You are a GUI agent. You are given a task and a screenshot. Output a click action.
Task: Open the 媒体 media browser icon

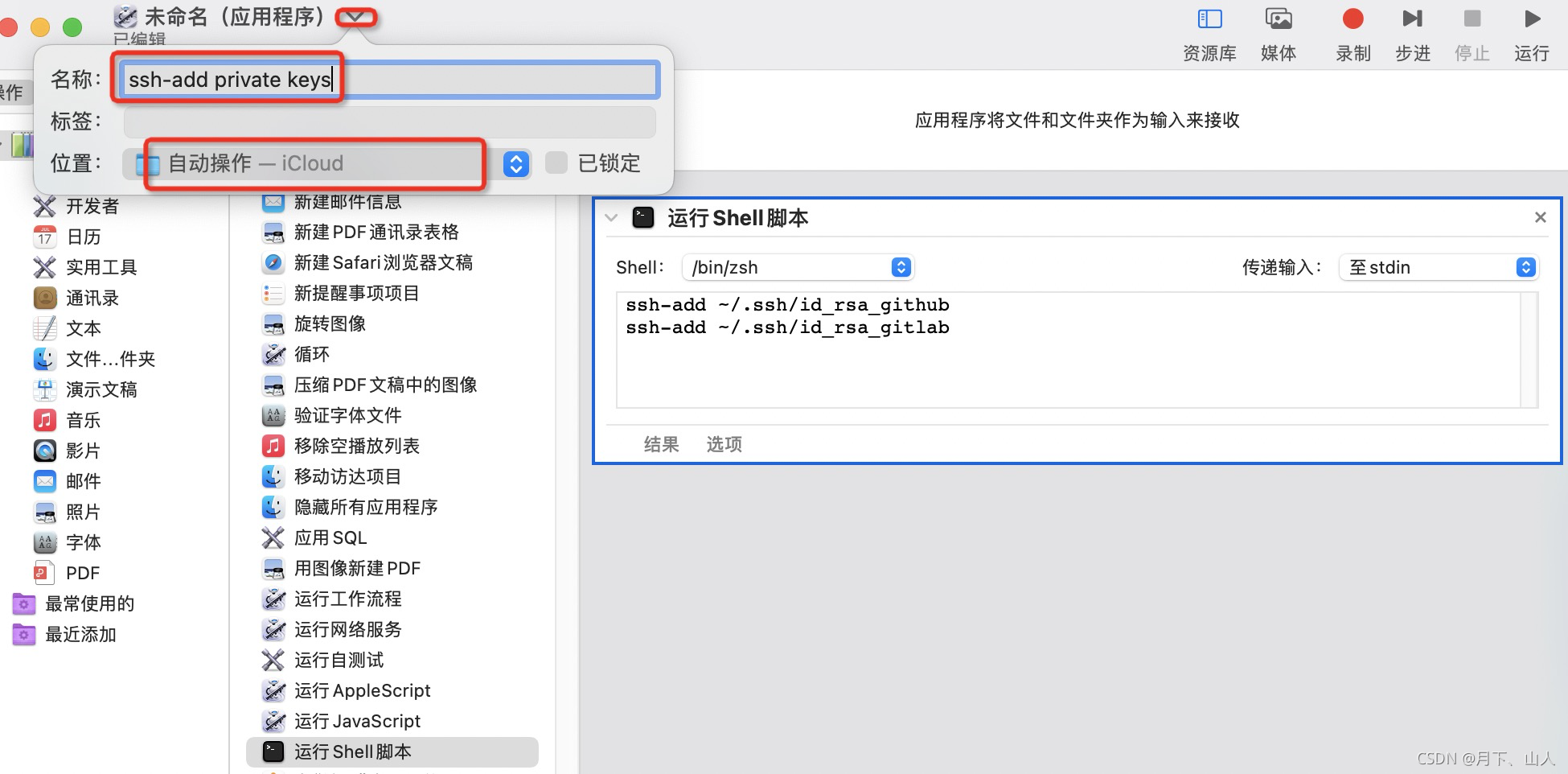1279,19
